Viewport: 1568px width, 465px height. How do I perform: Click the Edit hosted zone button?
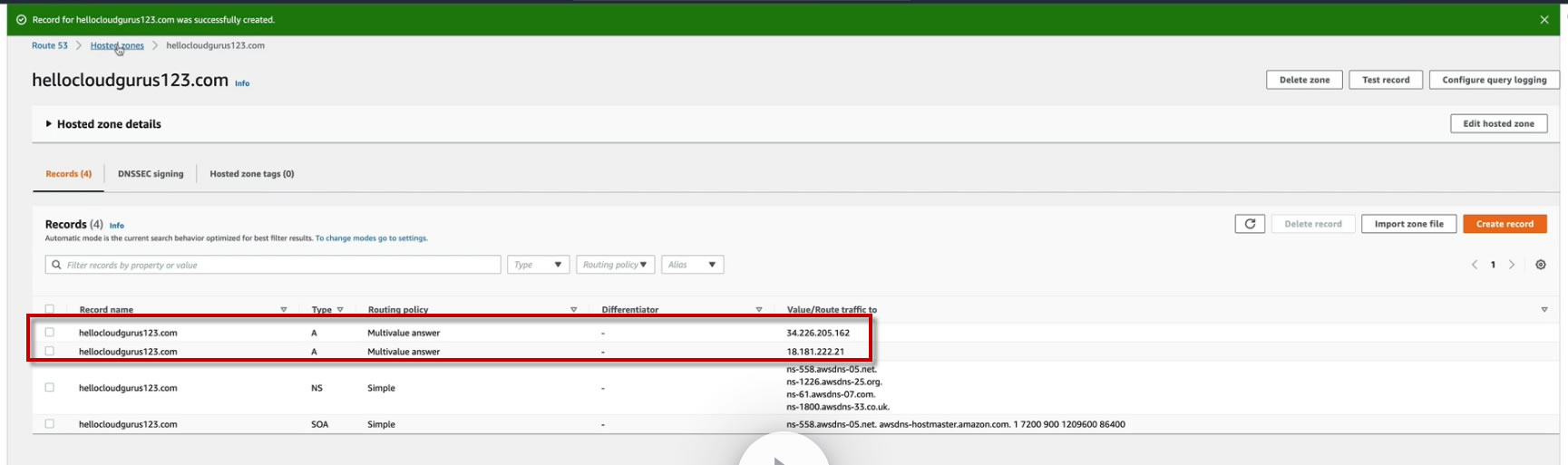(x=1498, y=123)
